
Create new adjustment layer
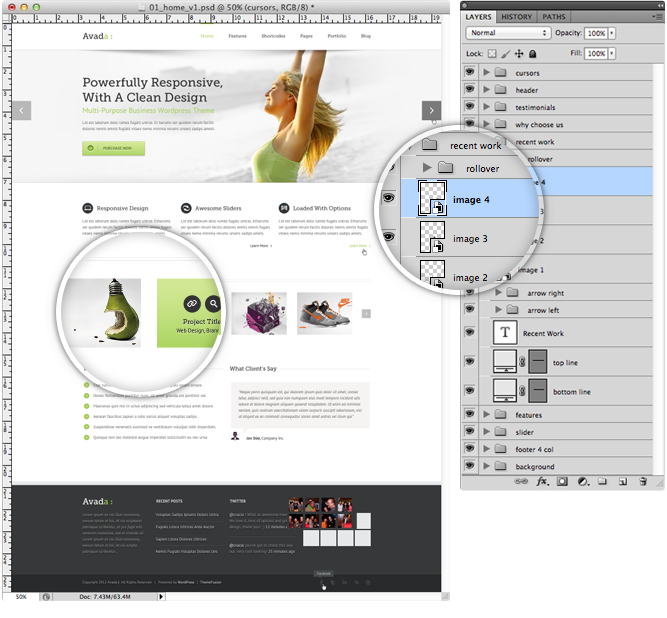(x=582, y=482)
